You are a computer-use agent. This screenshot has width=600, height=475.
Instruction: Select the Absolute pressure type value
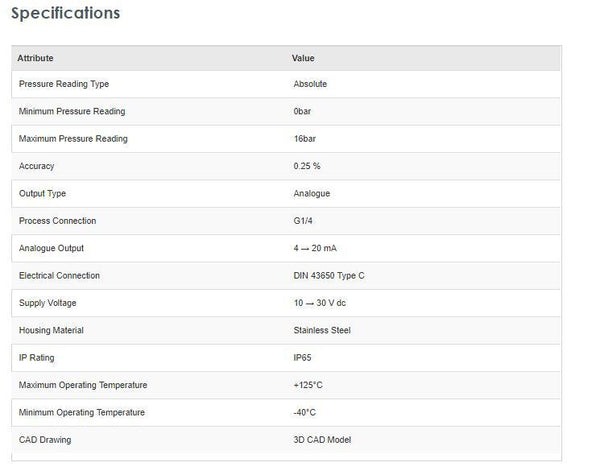pyautogui.click(x=310, y=84)
